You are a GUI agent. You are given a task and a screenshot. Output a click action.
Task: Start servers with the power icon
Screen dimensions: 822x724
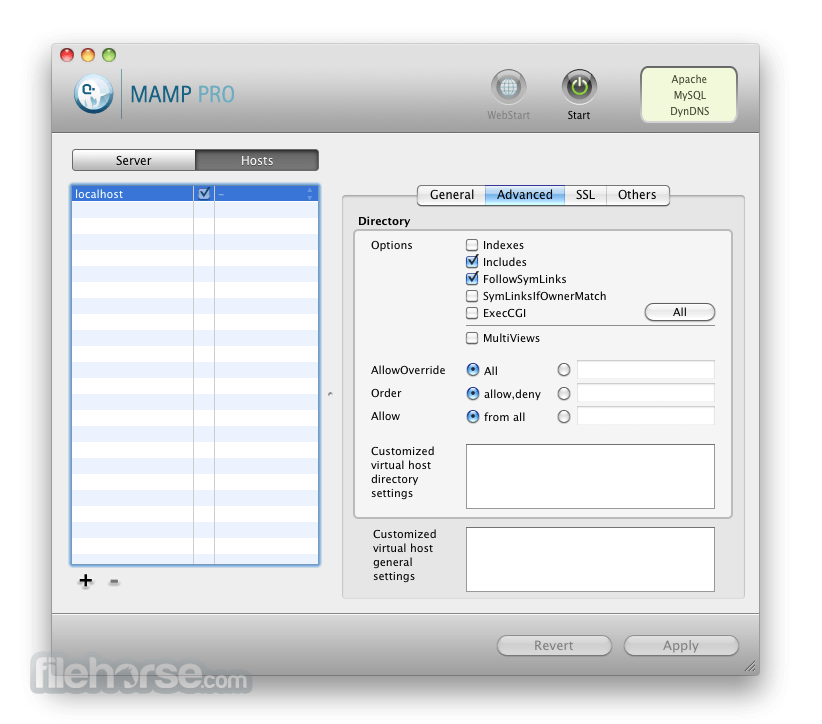click(x=579, y=87)
